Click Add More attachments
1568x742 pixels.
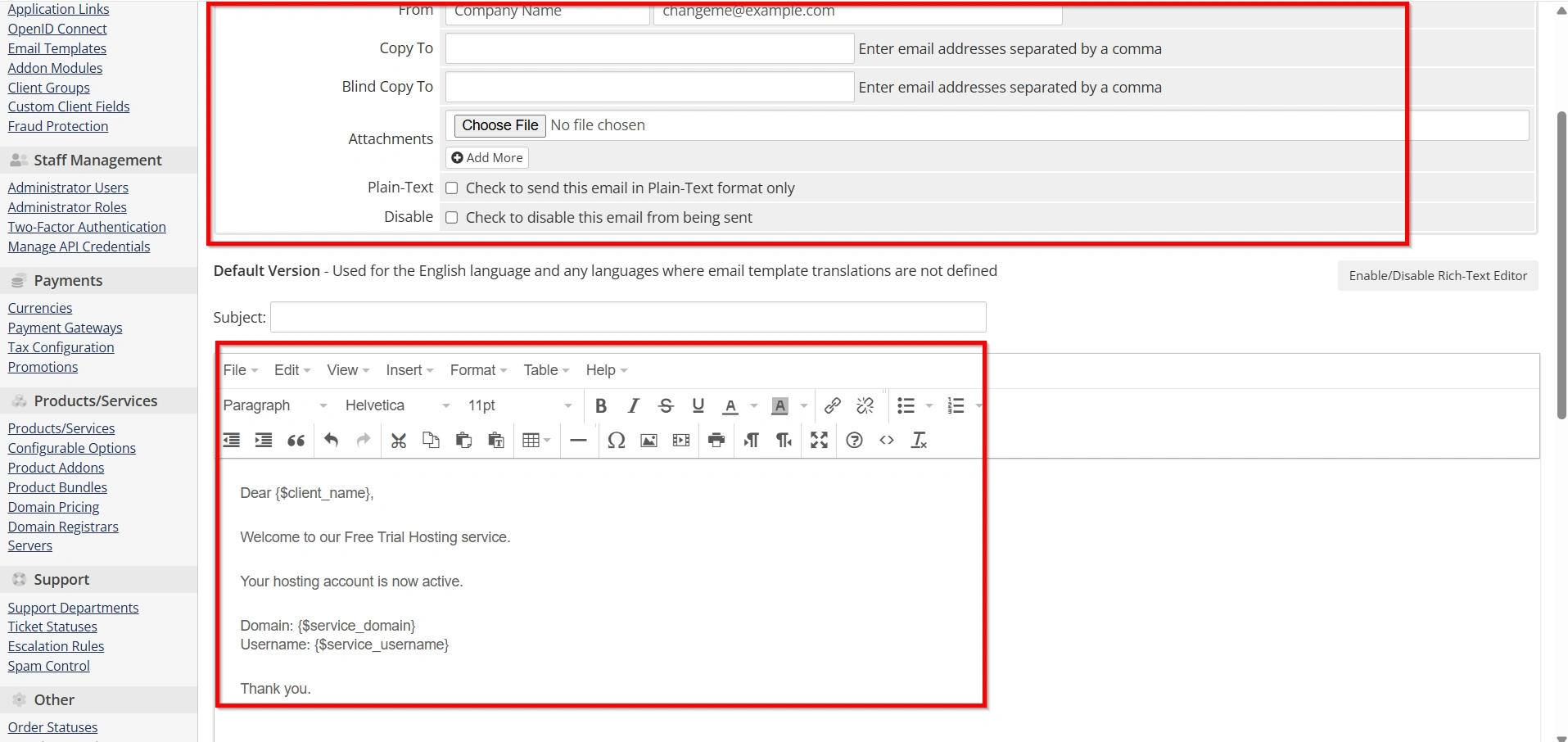click(487, 157)
